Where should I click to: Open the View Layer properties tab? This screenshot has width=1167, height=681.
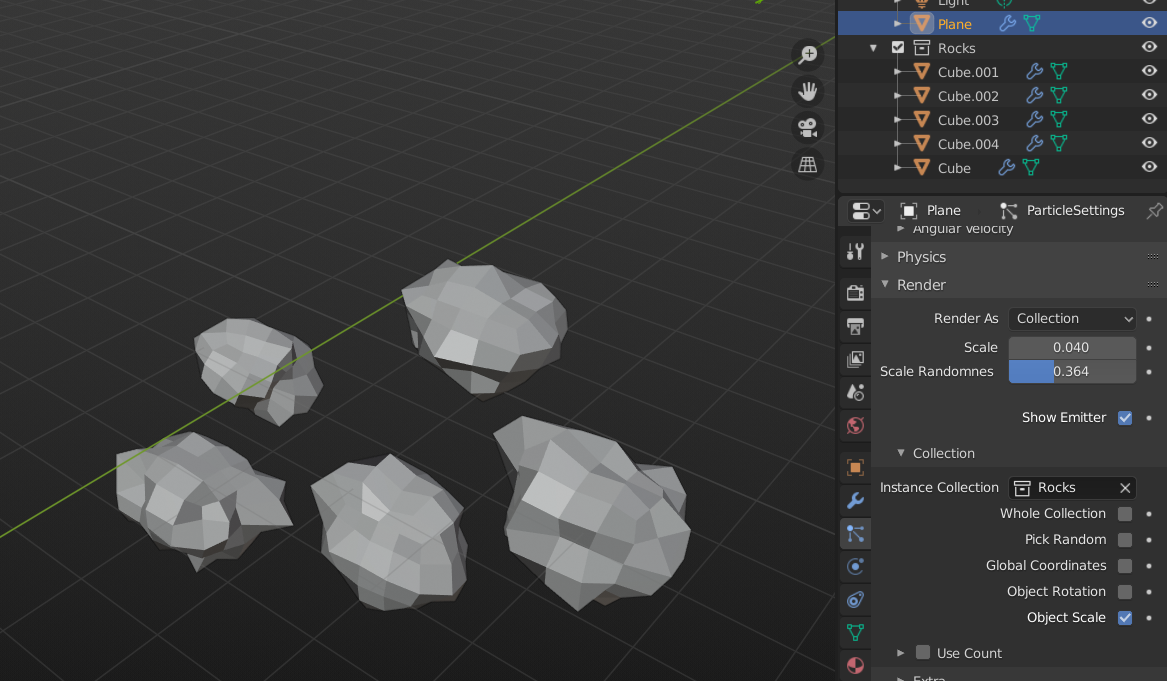coord(855,359)
